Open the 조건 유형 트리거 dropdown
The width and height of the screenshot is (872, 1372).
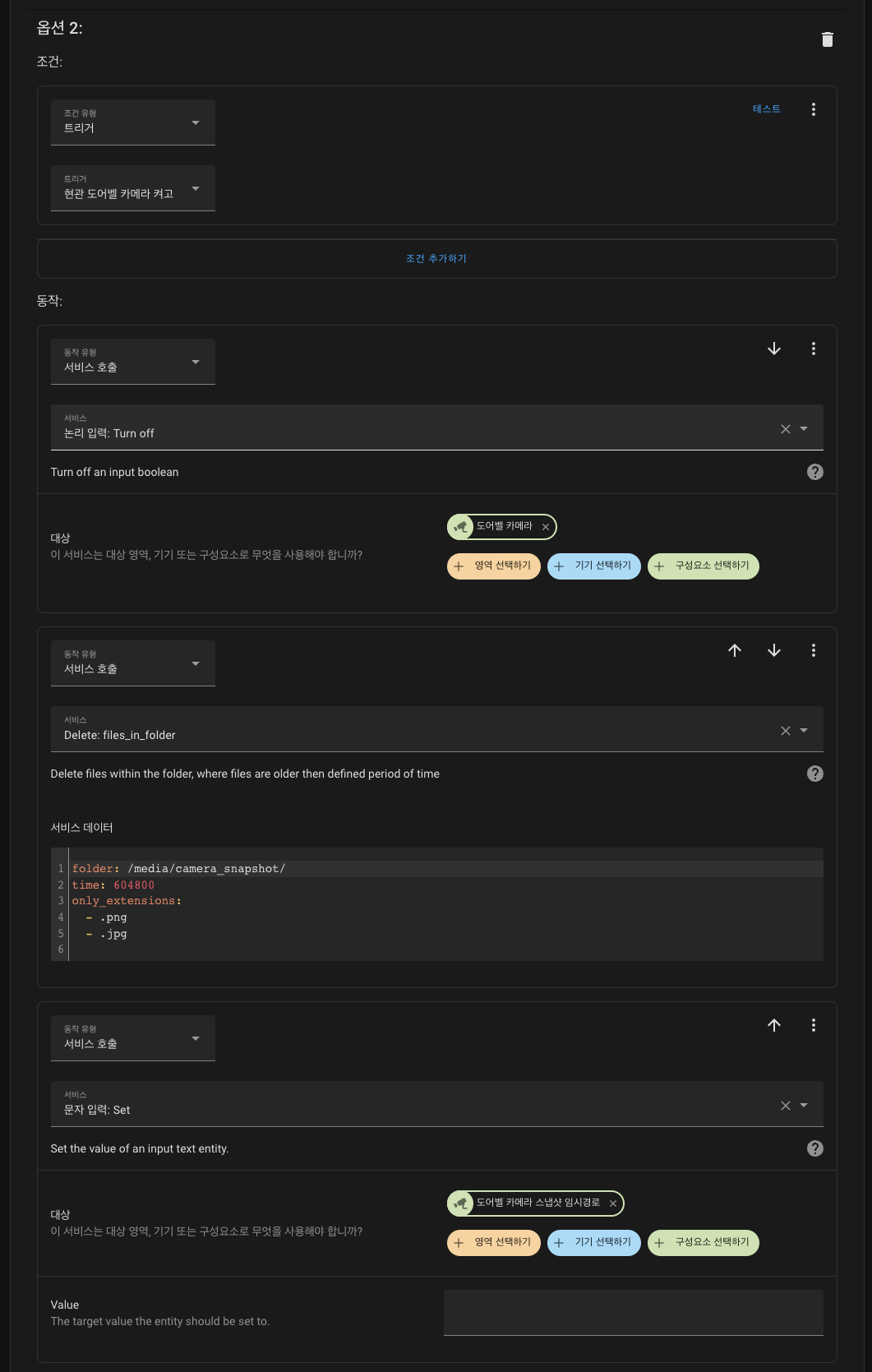(132, 122)
